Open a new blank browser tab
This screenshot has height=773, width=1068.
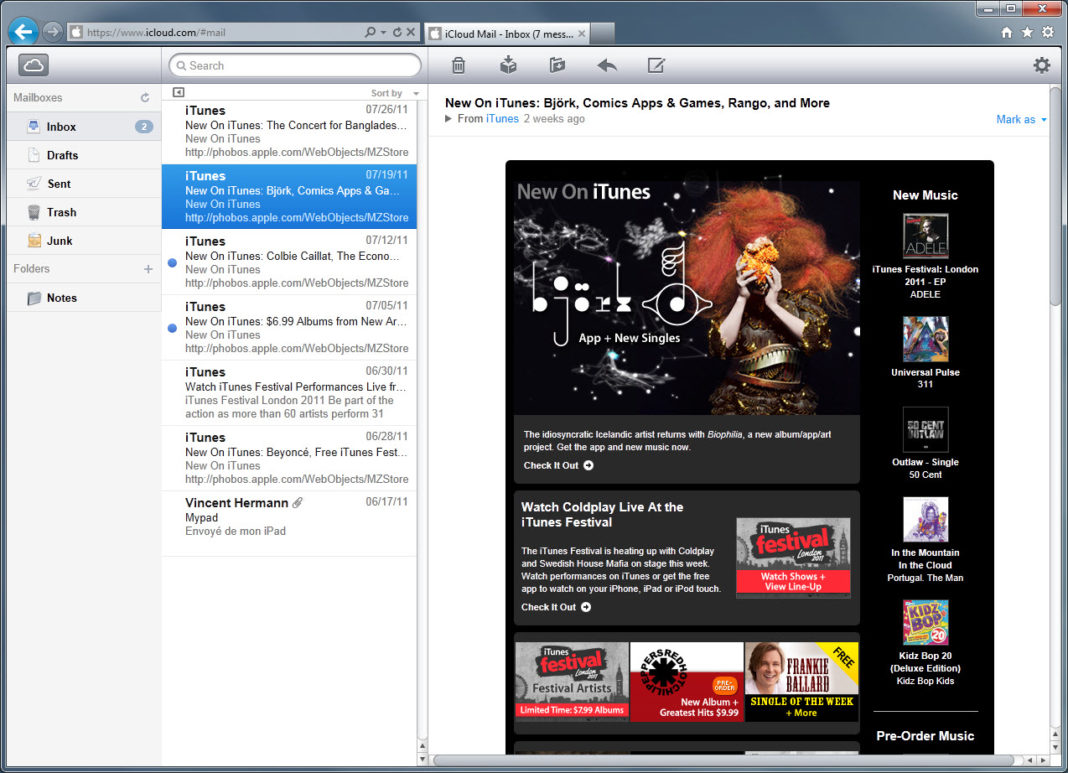click(603, 33)
